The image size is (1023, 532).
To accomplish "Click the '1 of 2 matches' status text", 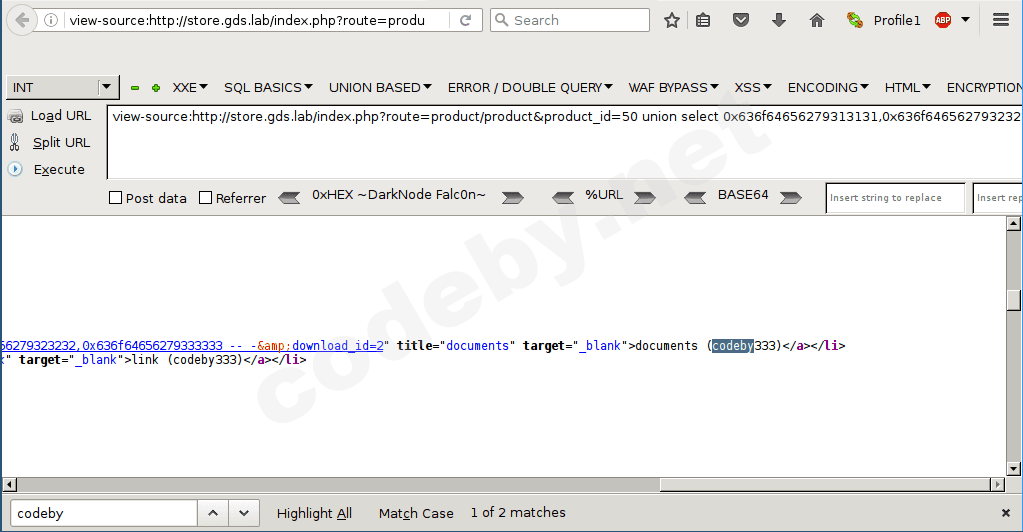I will (x=518, y=513).
